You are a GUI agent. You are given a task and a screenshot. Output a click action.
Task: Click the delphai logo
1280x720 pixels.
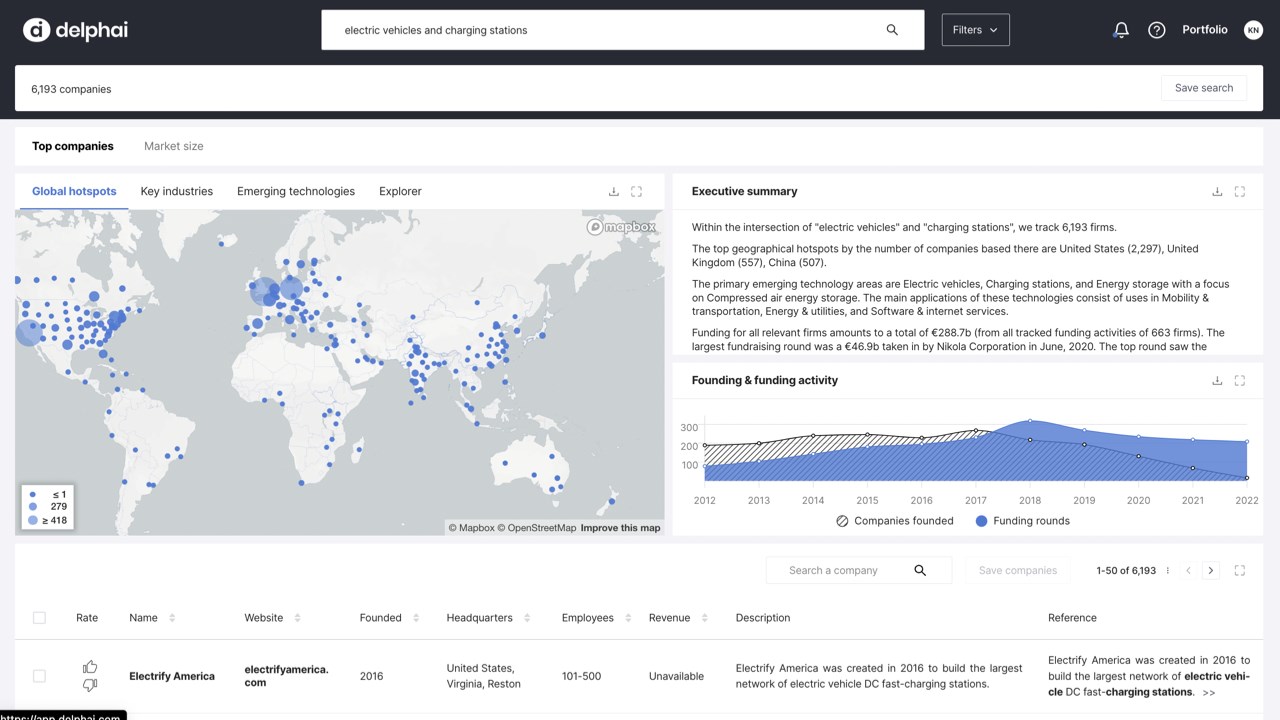point(75,30)
